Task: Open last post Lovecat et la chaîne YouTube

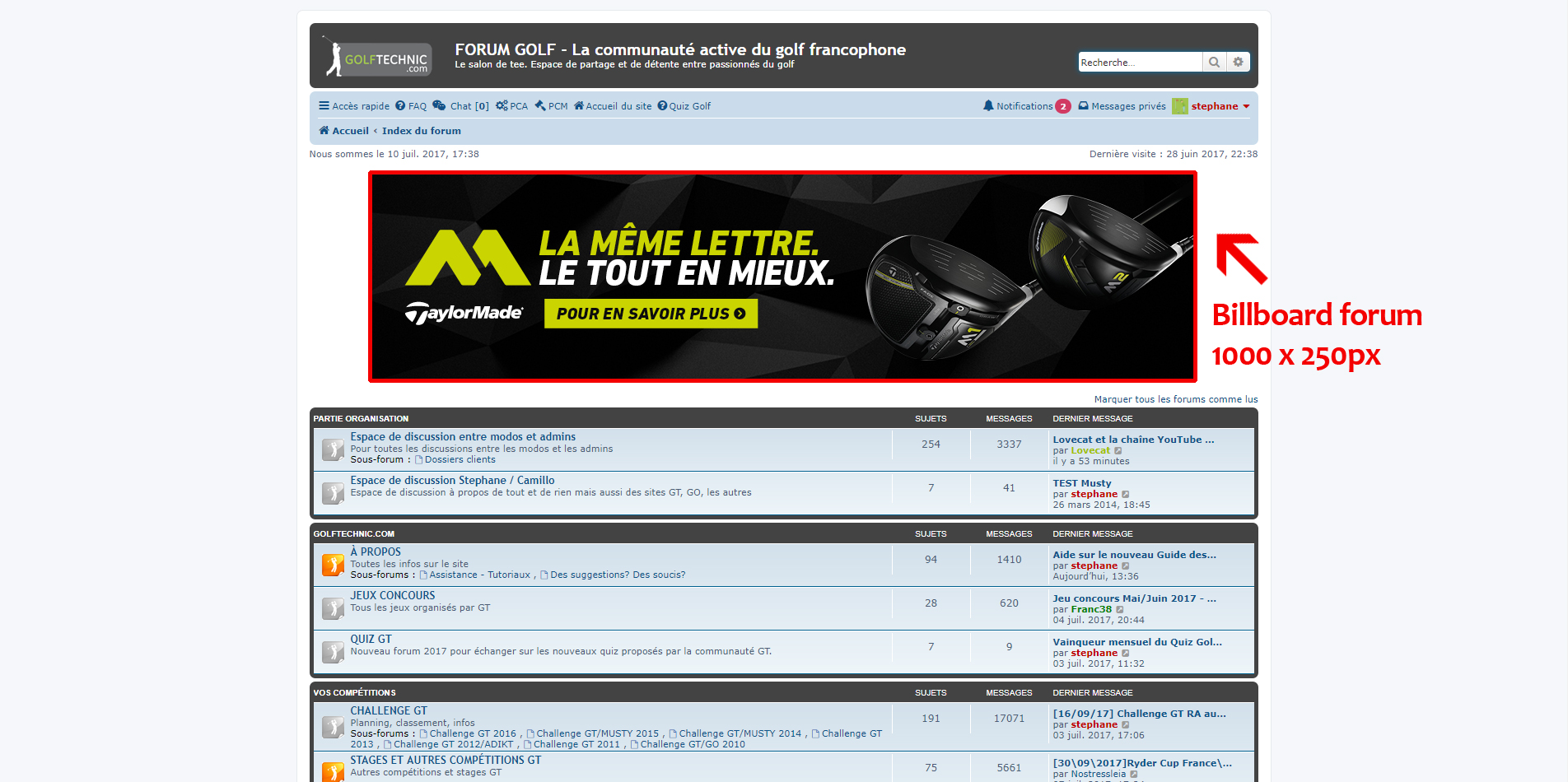Action: point(1133,440)
